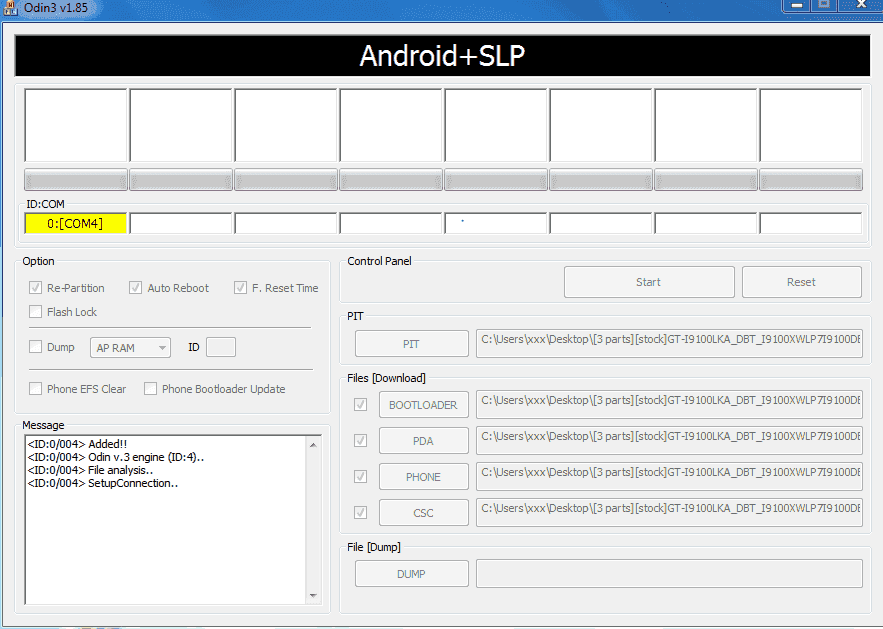Toggle the checkbox beside CSC button
883x629 pixels.
tap(360, 512)
